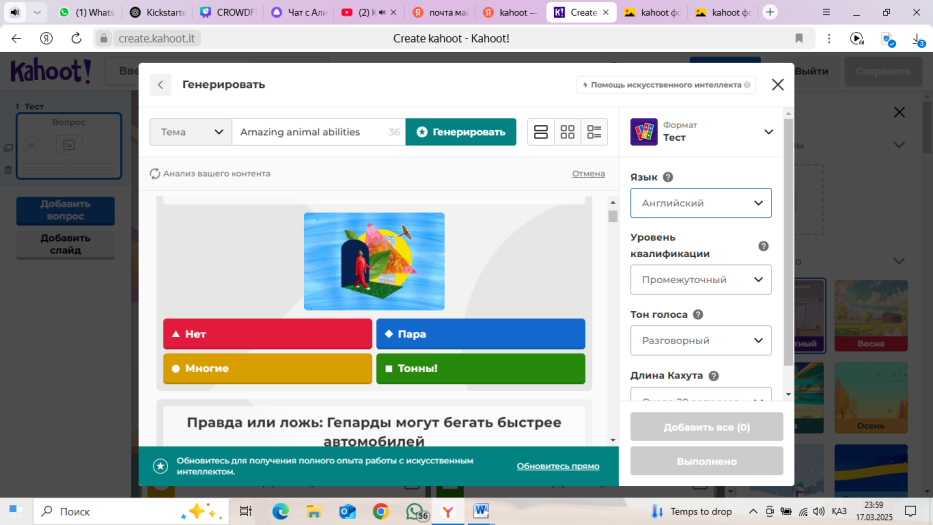Select the Весна theme thumbnail
The height and width of the screenshot is (525, 933).
(x=871, y=315)
